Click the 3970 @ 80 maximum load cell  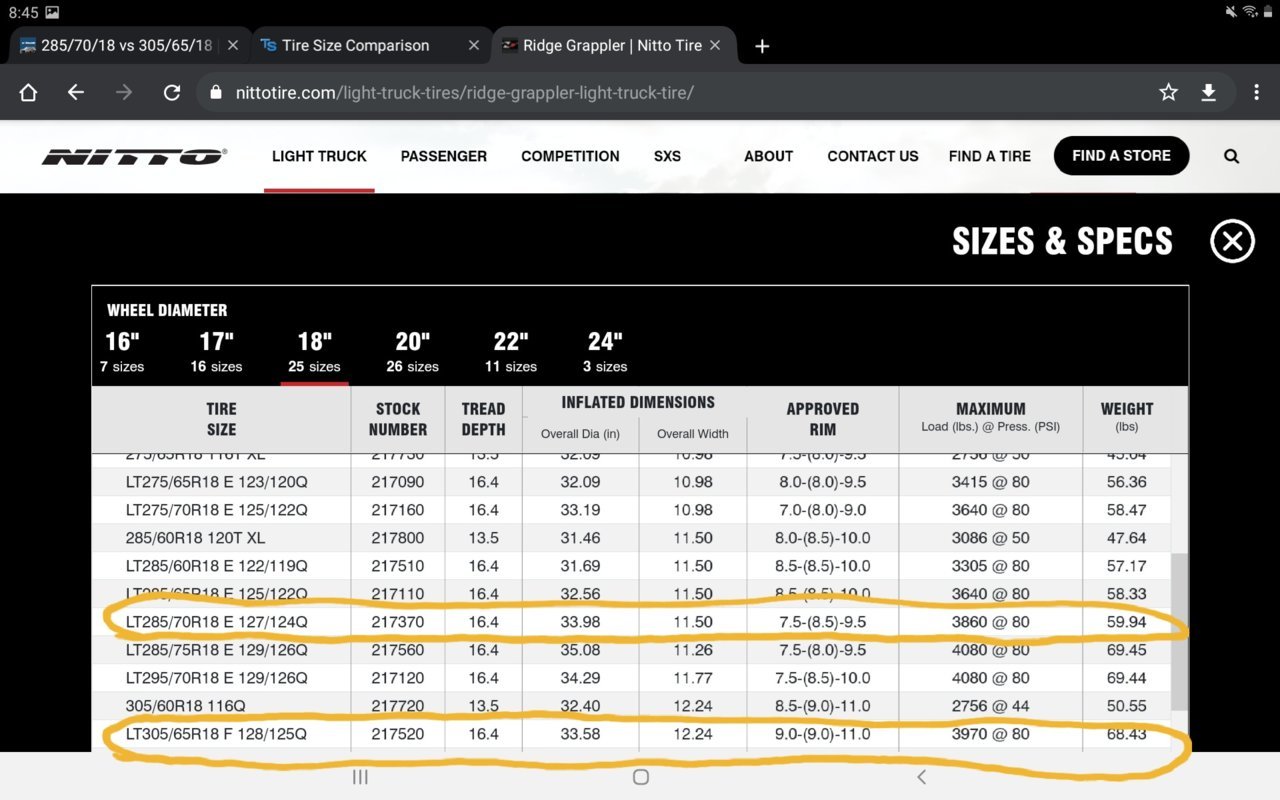(991, 734)
